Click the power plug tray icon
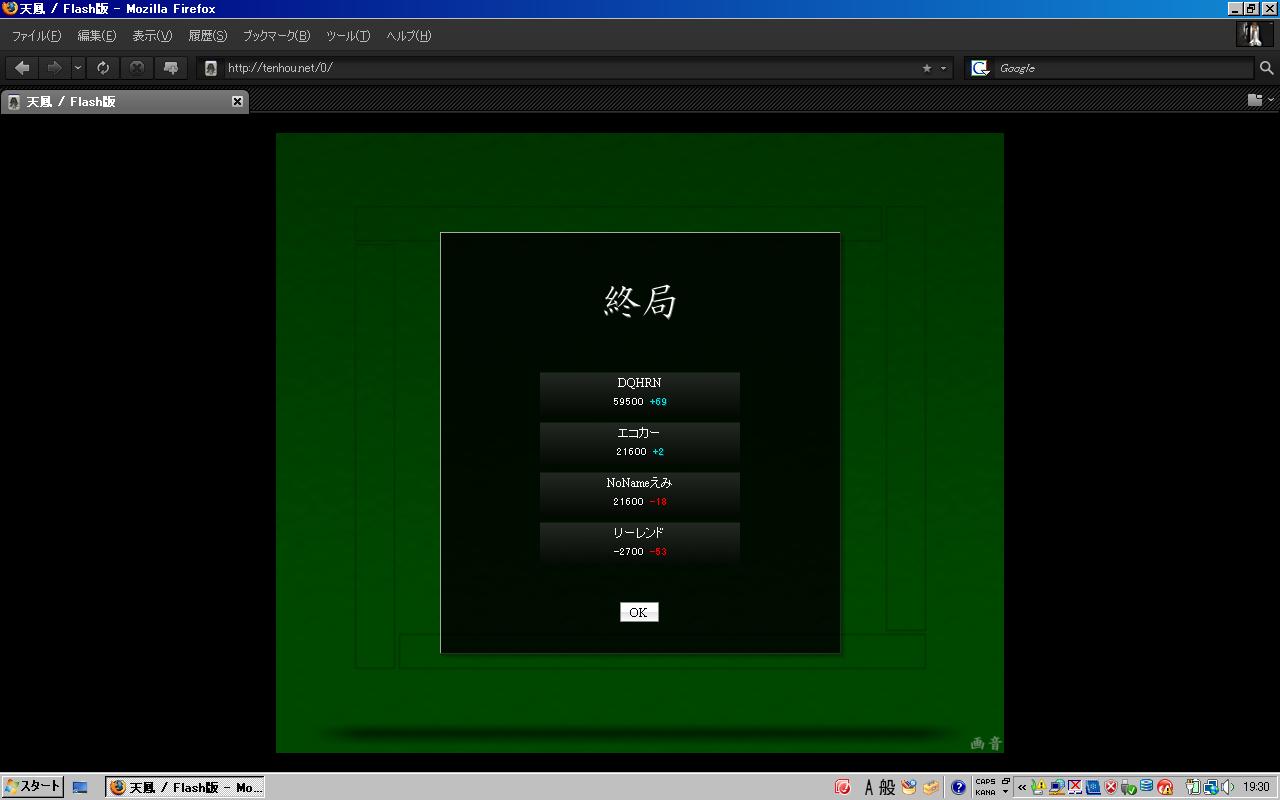This screenshot has height=800, width=1280. pyautogui.click(x=1191, y=787)
